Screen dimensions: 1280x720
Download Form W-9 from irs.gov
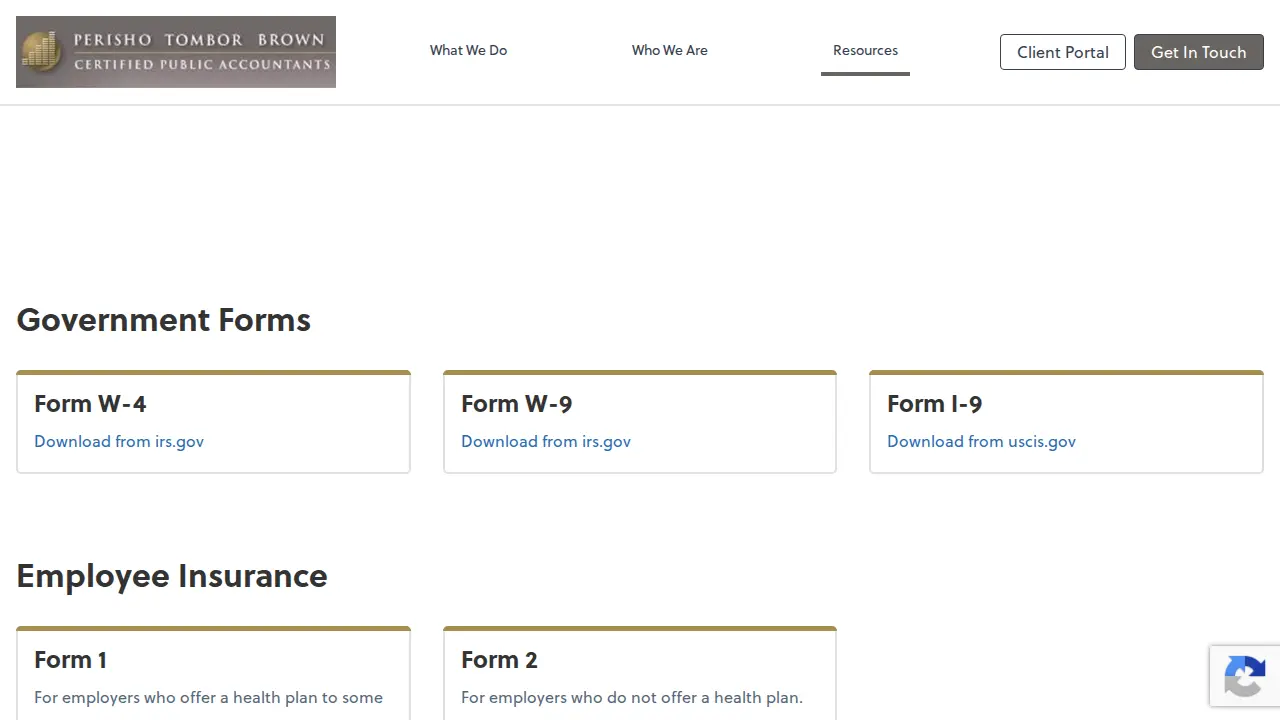(x=546, y=441)
